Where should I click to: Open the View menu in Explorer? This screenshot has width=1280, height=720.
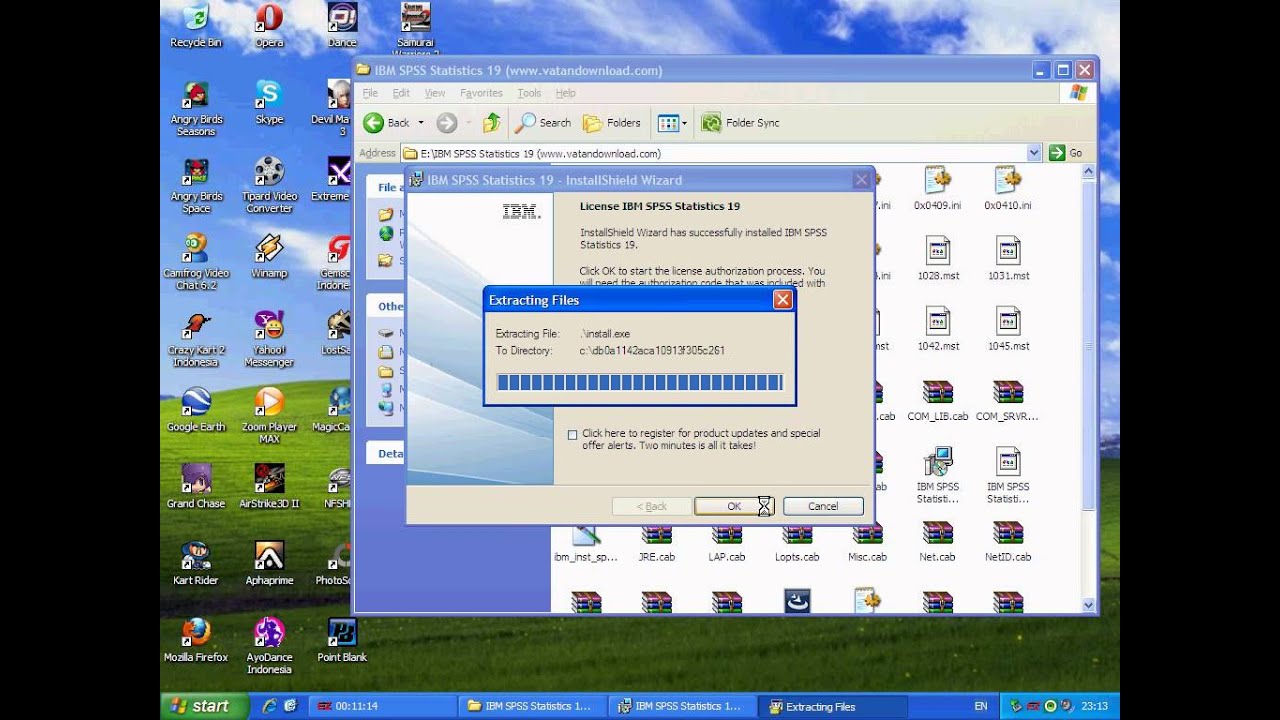tap(435, 93)
